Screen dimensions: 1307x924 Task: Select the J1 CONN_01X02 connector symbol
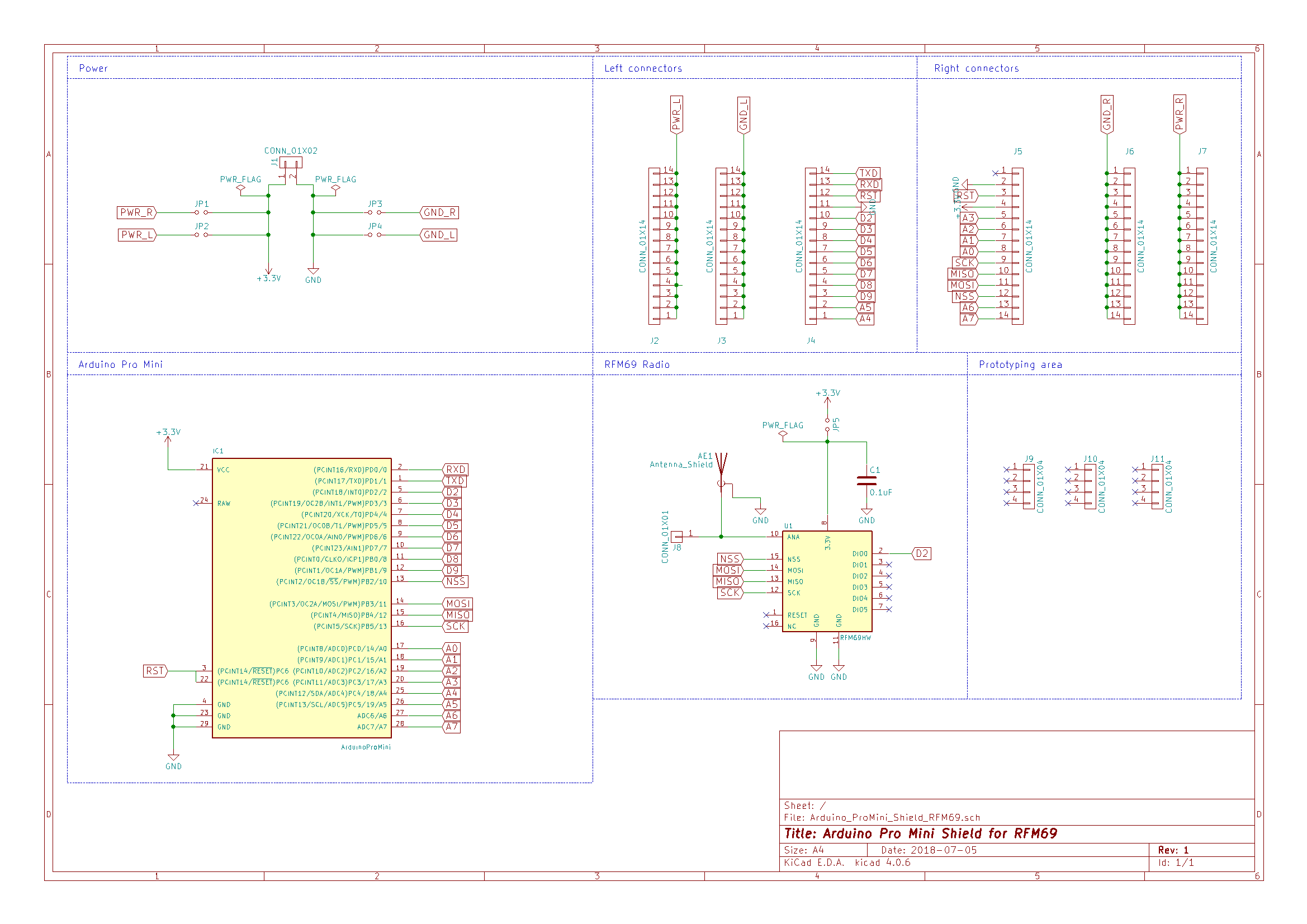click(291, 163)
